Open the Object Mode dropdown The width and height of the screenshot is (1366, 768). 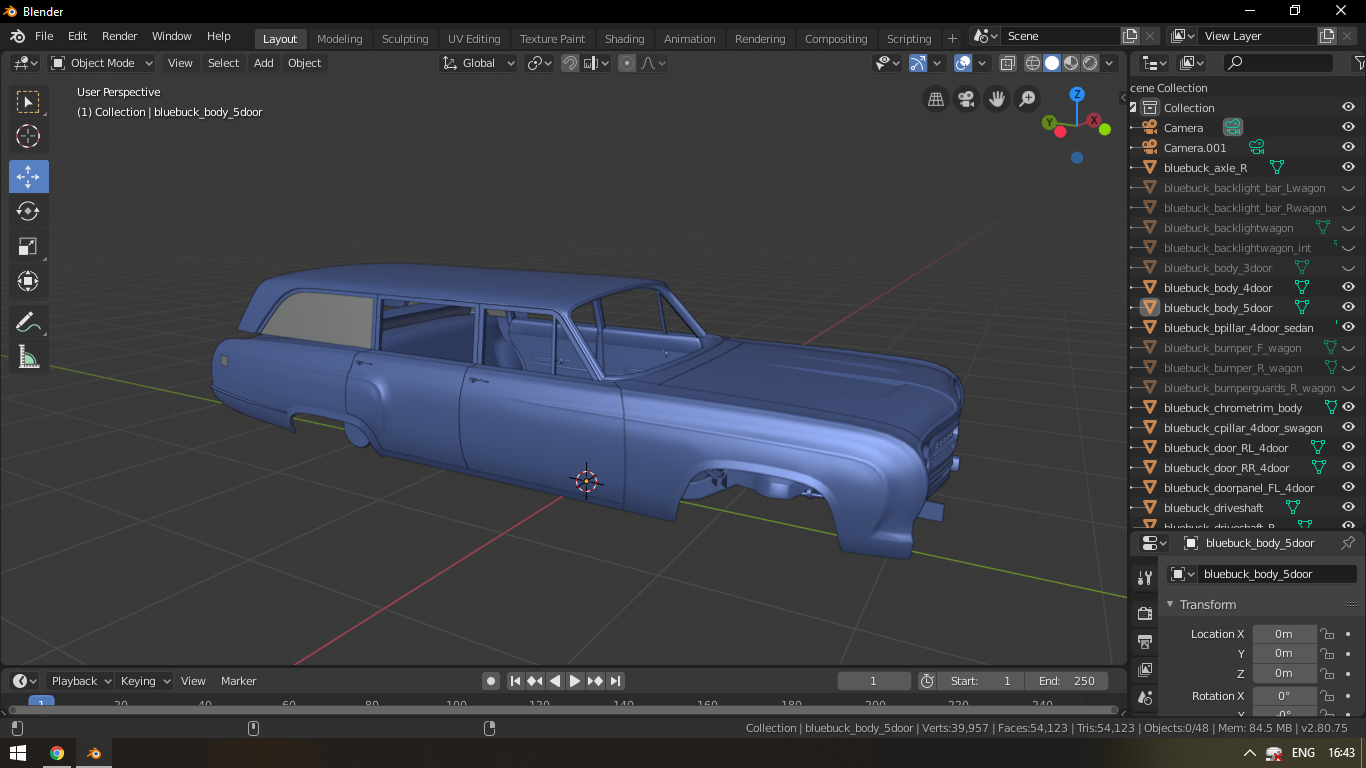coord(102,63)
